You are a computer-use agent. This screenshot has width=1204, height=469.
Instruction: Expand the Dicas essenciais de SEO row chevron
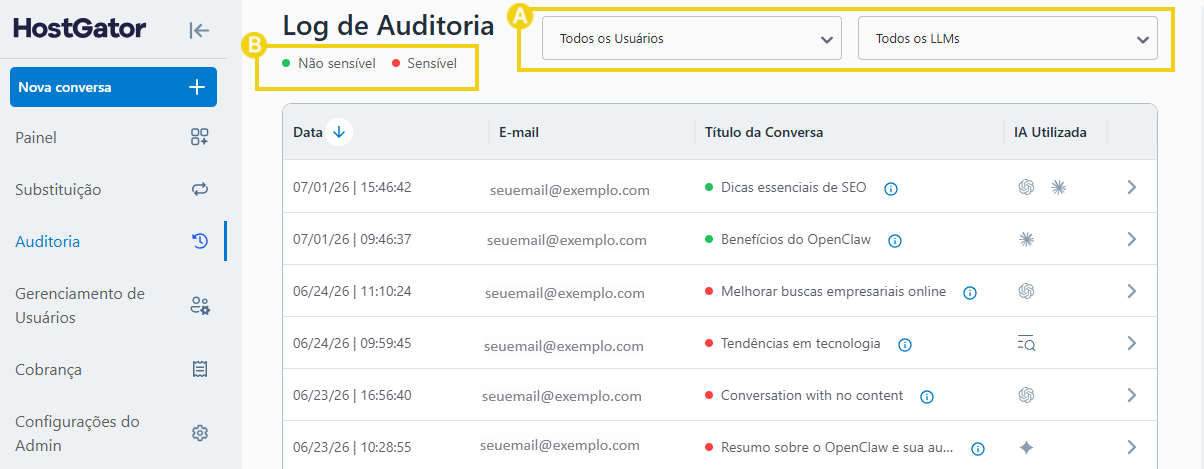coord(1132,187)
